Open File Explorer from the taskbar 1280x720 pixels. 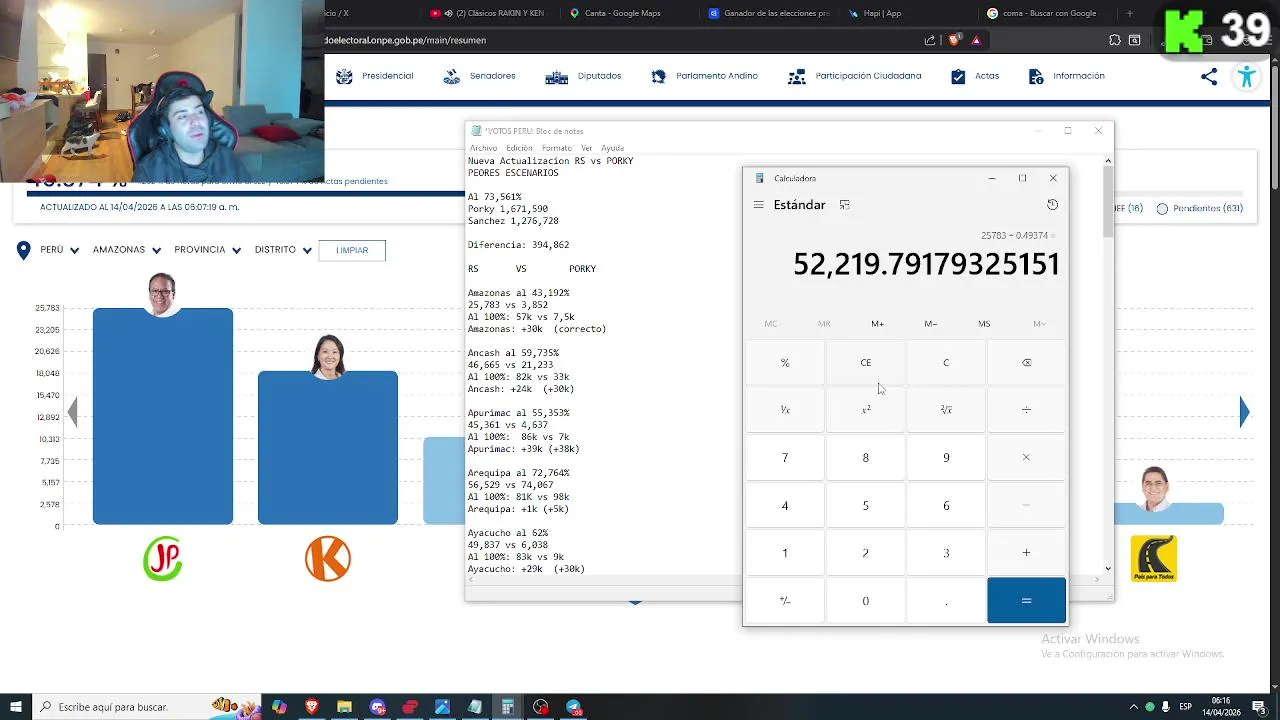344,707
